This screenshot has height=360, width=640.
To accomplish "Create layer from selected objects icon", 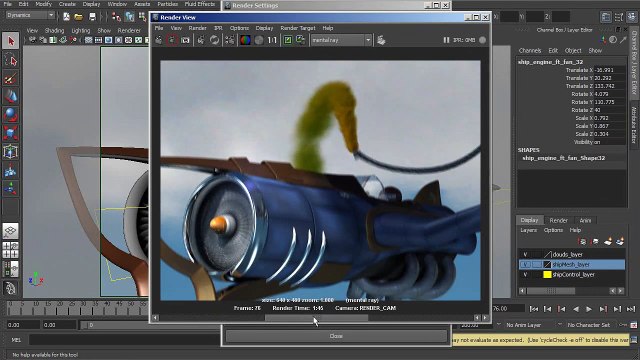I will click(620, 242).
